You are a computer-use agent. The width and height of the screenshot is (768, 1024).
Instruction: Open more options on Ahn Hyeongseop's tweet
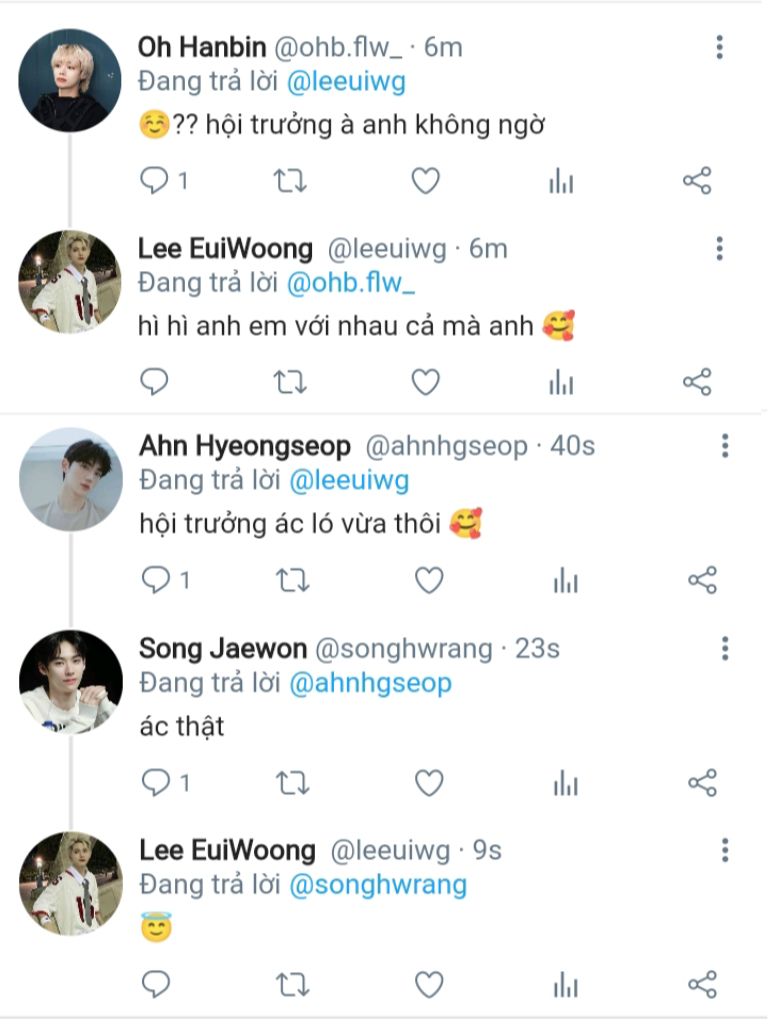[725, 446]
